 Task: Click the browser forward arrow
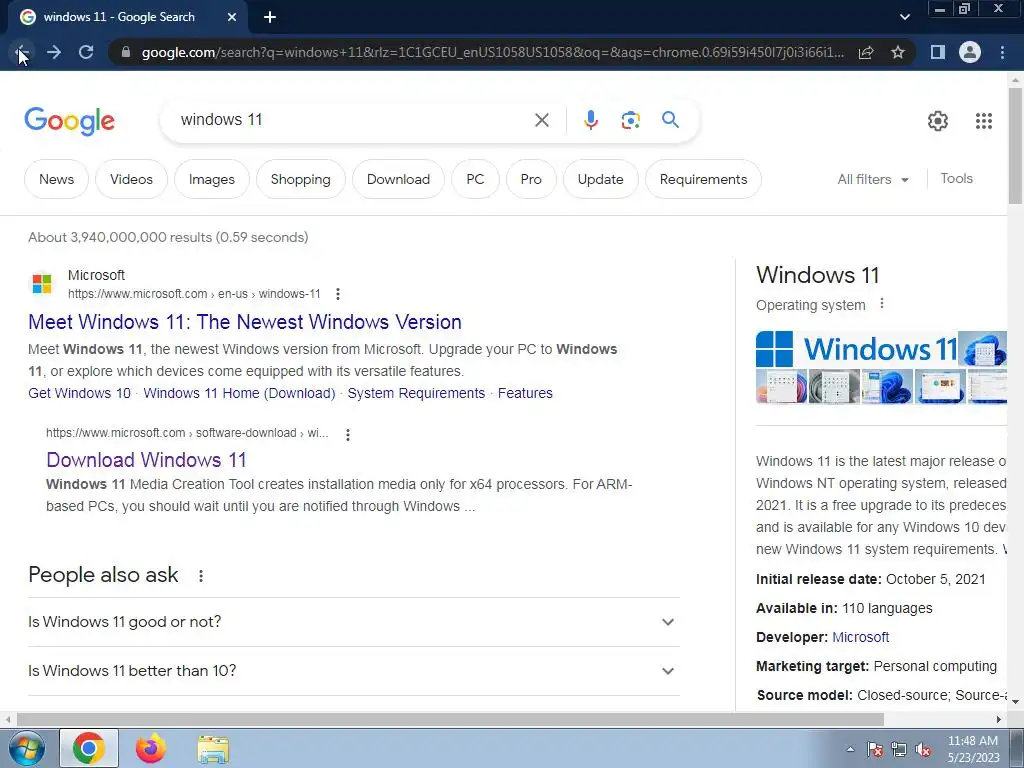[x=54, y=52]
